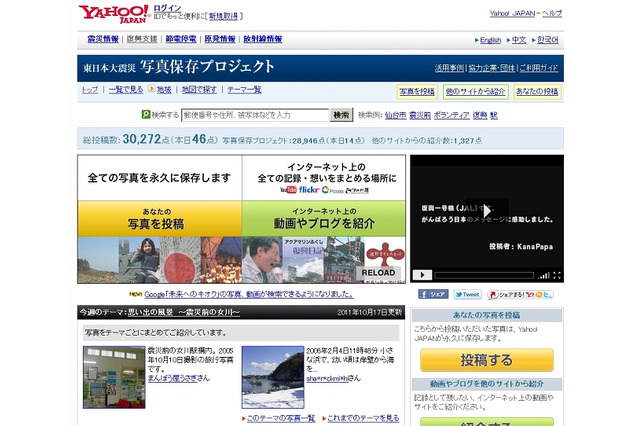Open the ご利用ガイド header link

tap(539, 68)
